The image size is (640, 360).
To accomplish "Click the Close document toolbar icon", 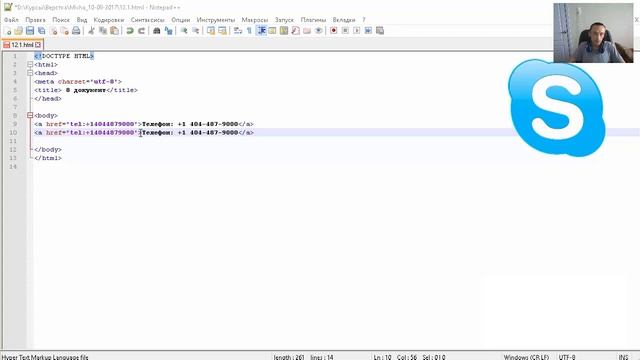I will coord(53,31).
